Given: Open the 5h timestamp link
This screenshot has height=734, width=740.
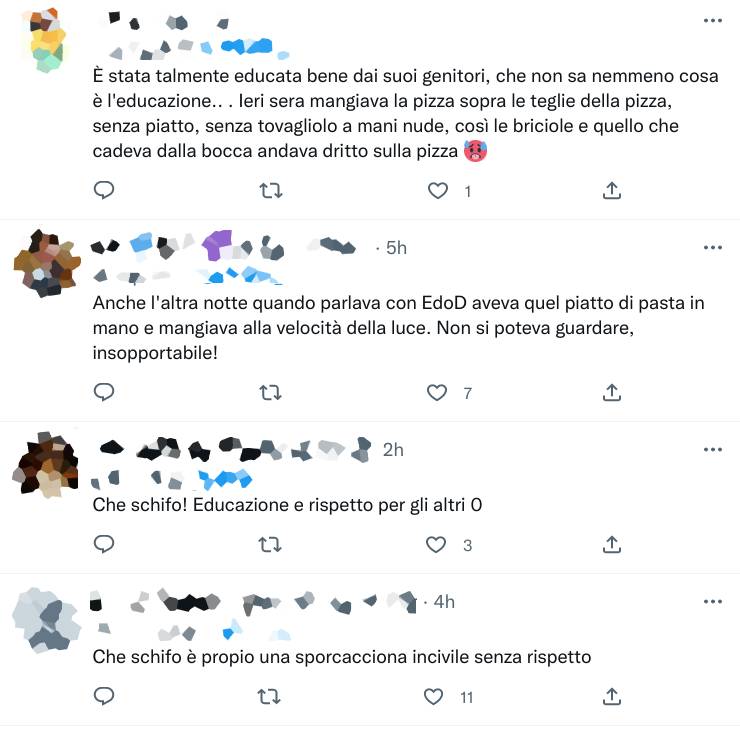Looking at the screenshot, I should point(396,248).
